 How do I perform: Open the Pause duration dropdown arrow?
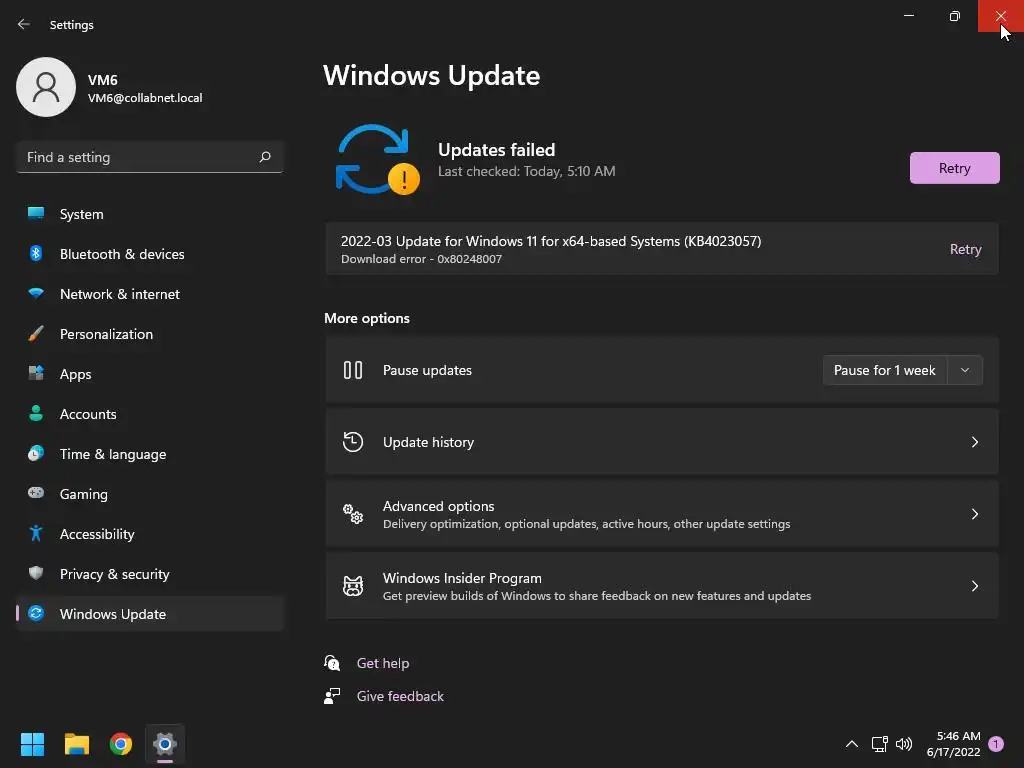[965, 370]
